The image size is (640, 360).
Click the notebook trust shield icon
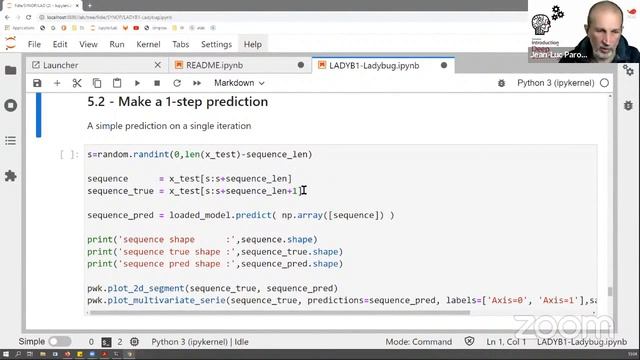469,341
